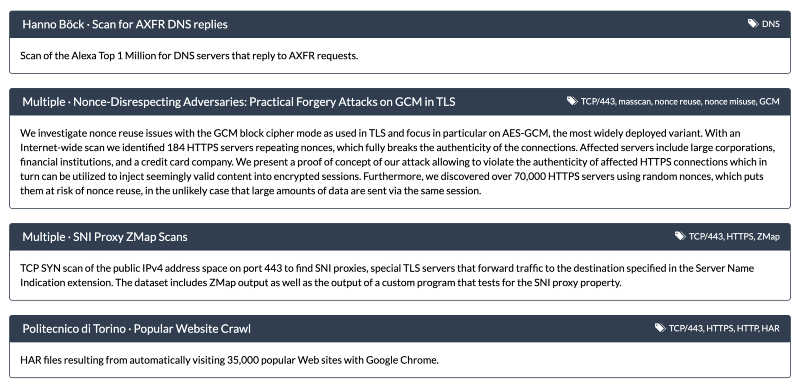Select the ZMap tag in SNI Proxy header
The image size is (800, 388).
pyautogui.click(x=768, y=236)
